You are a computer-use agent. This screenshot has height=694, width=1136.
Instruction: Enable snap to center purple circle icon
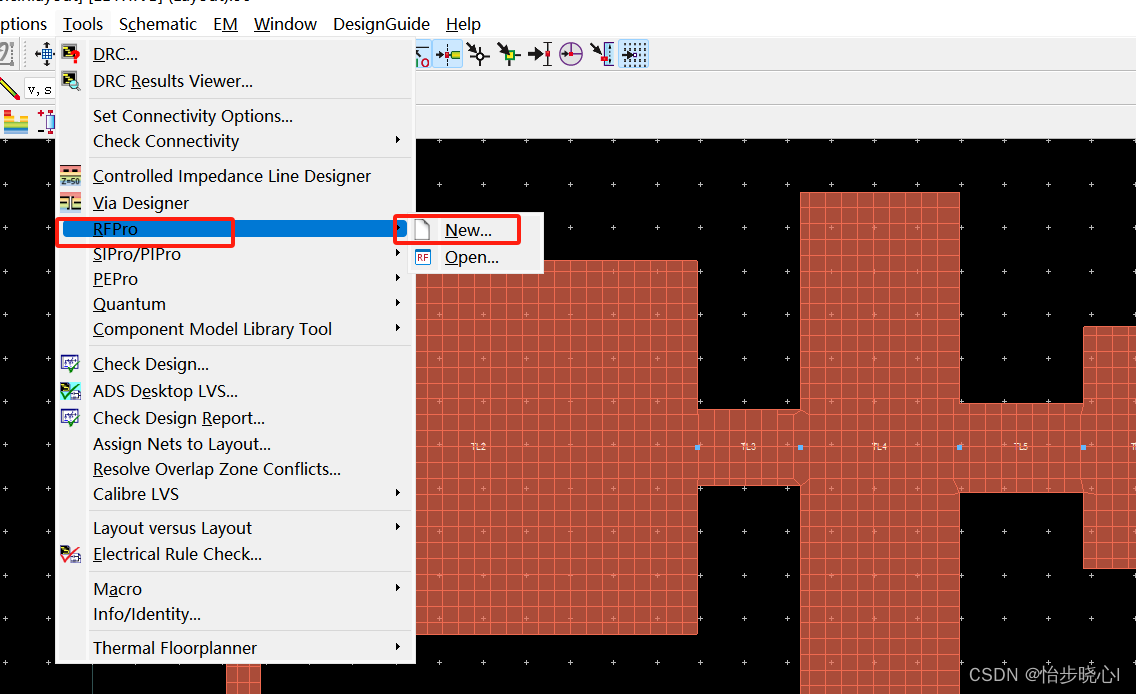point(571,54)
